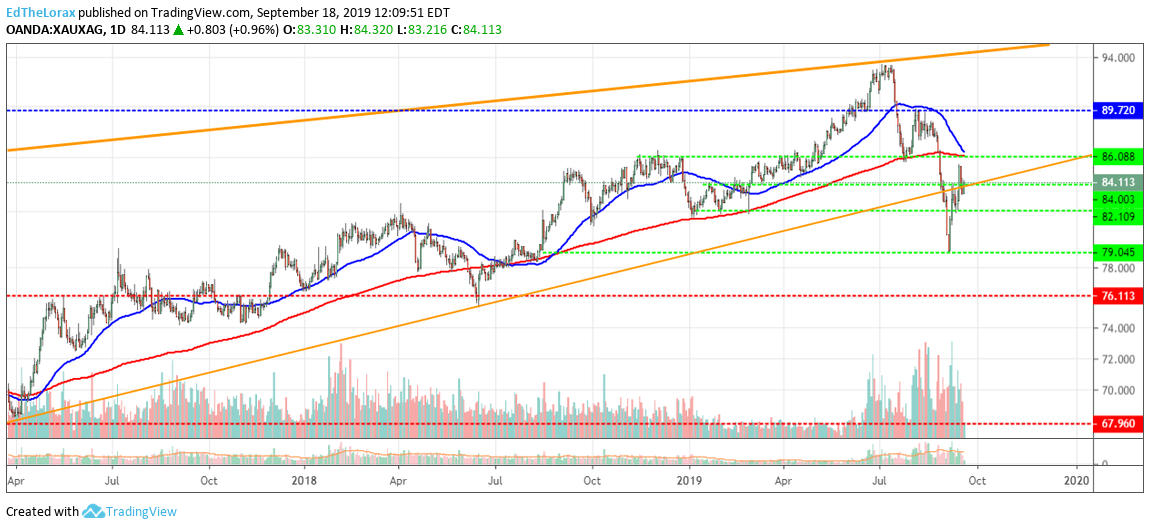
Task: Click the TradingView cloud logo icon
Action: (x=93, y=511)
